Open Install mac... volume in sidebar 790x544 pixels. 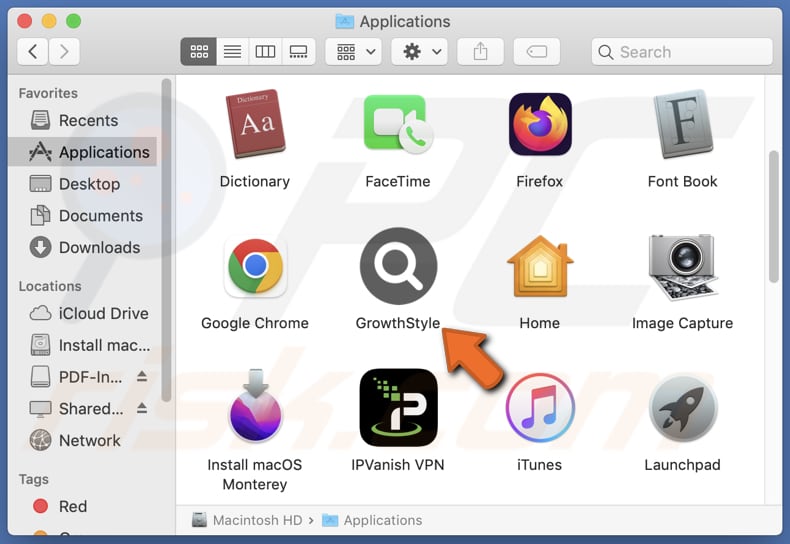(84, 345)
